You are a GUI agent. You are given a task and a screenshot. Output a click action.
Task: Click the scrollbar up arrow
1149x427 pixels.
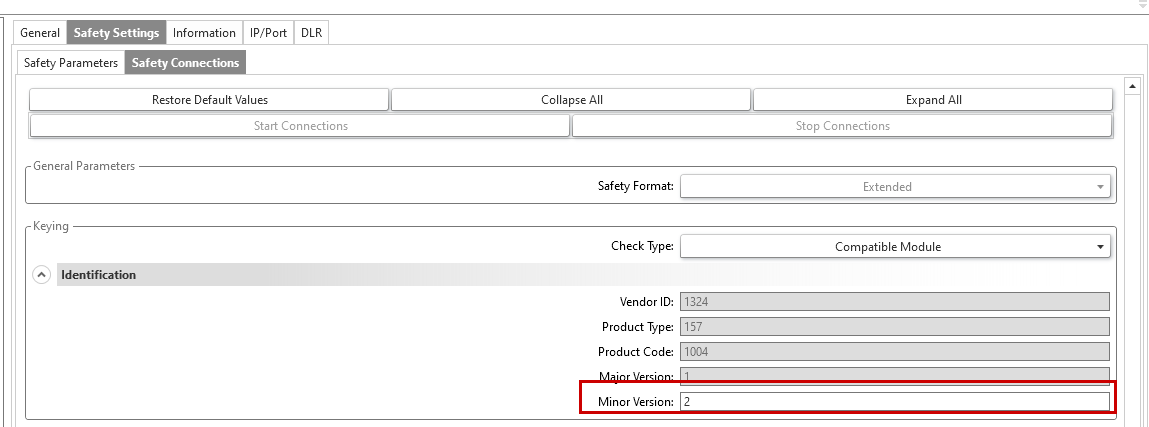pyautogui.click(x=1133, y=87)
